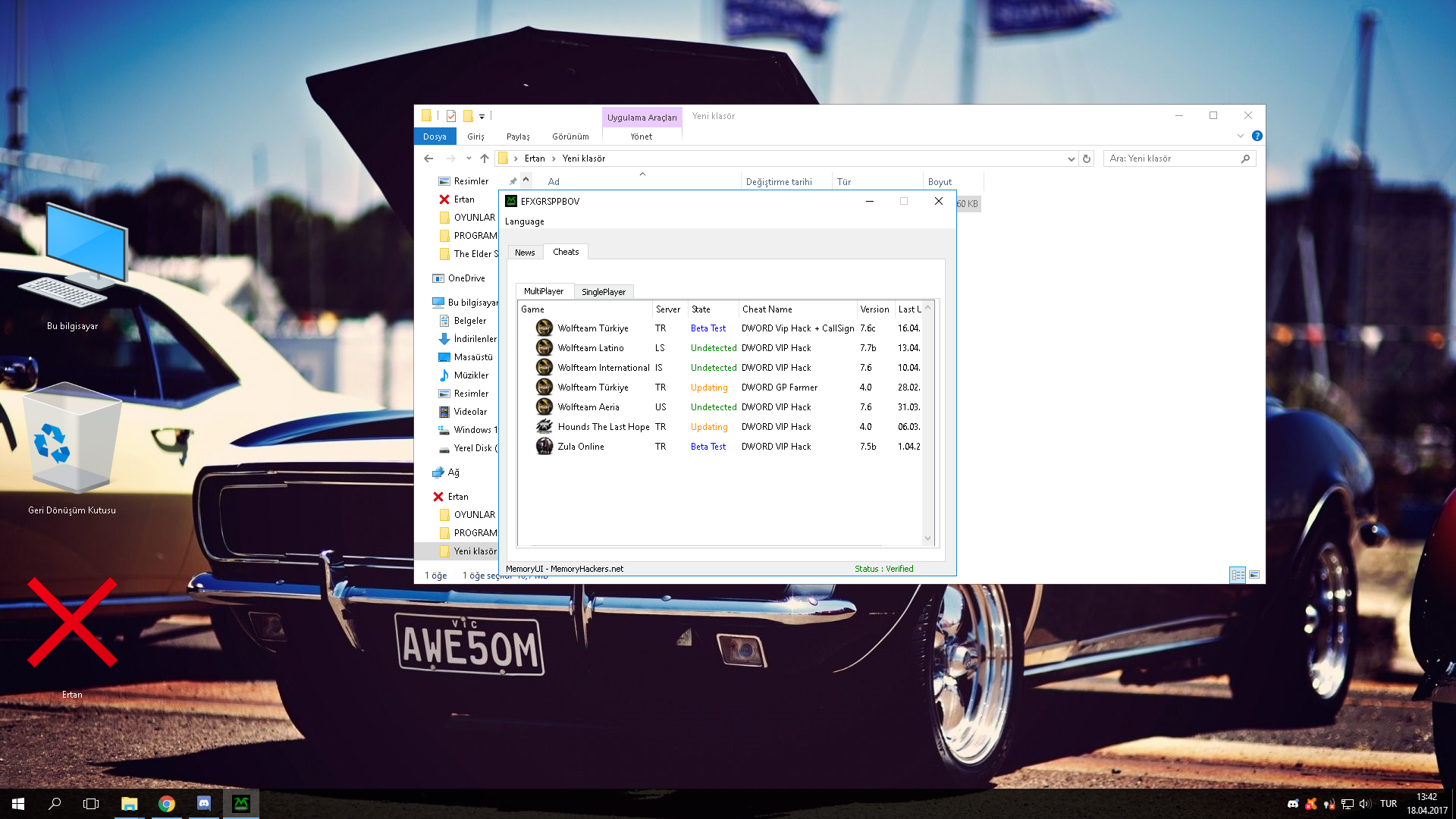
Task: Open the Windows Start menu
Action: [18, 804]
